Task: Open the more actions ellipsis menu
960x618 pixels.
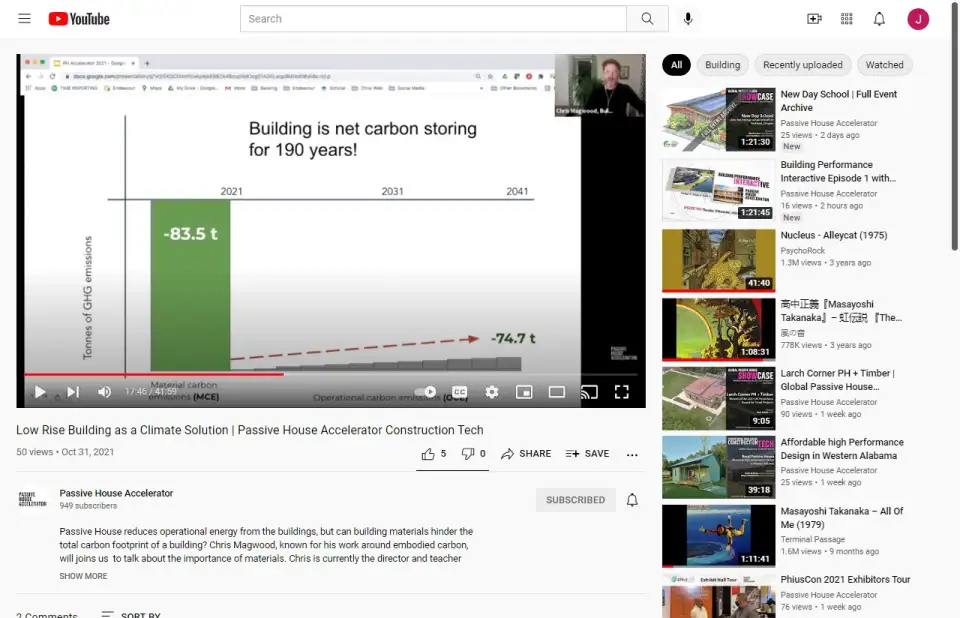Action: click(632, 454)
